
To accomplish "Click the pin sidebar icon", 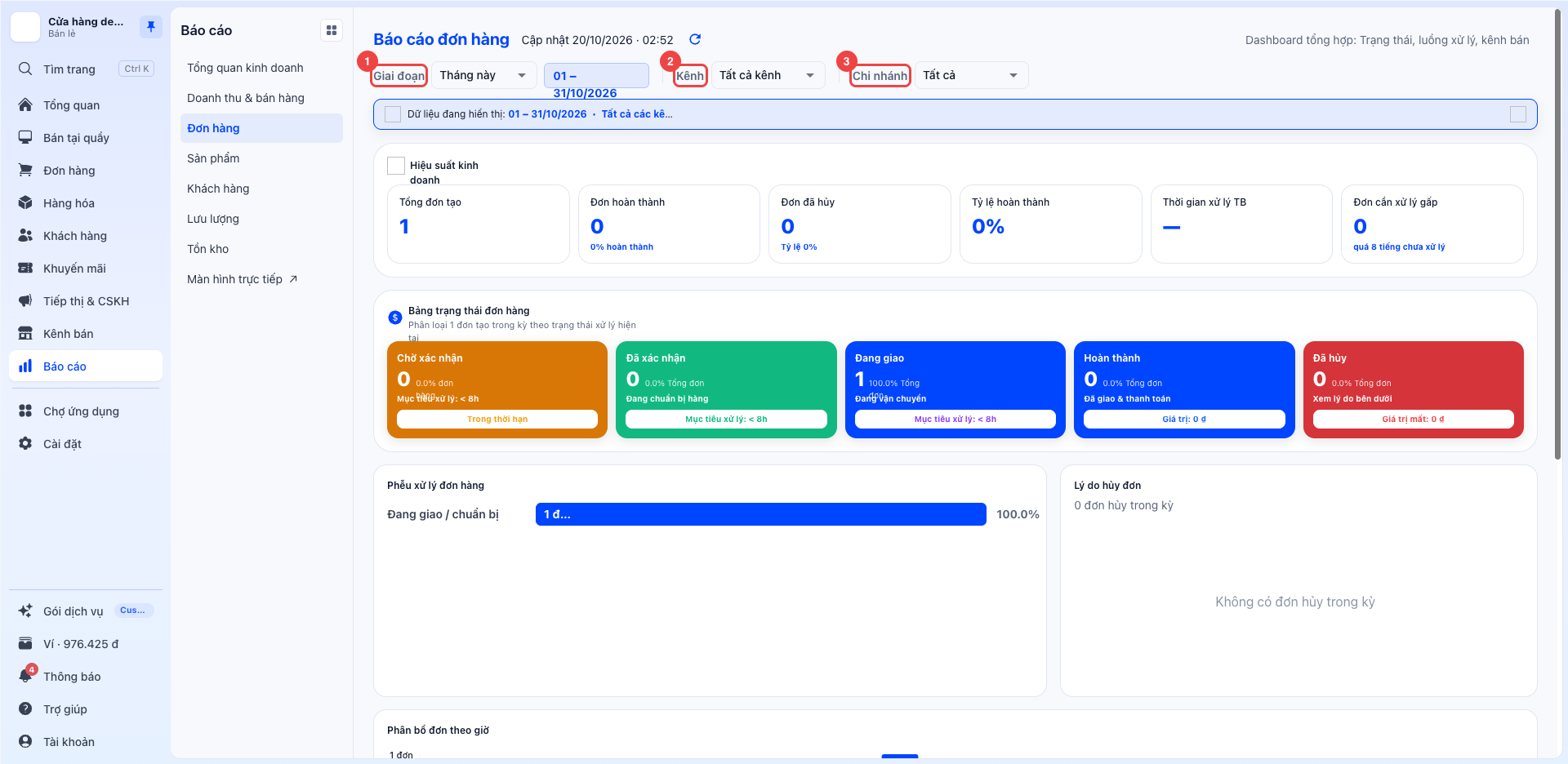I will point(150,27).
